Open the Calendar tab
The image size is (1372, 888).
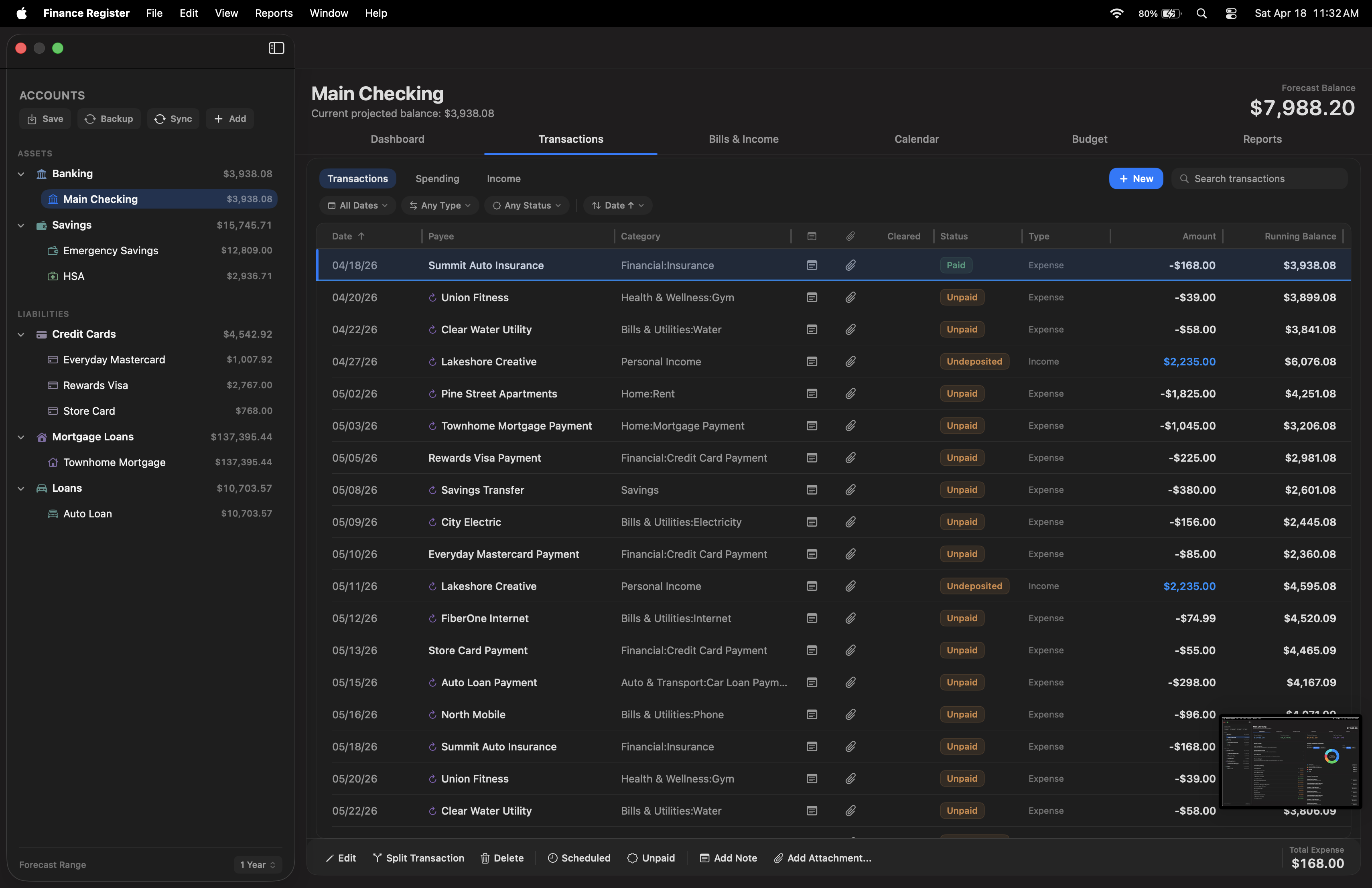coord(916,140)
